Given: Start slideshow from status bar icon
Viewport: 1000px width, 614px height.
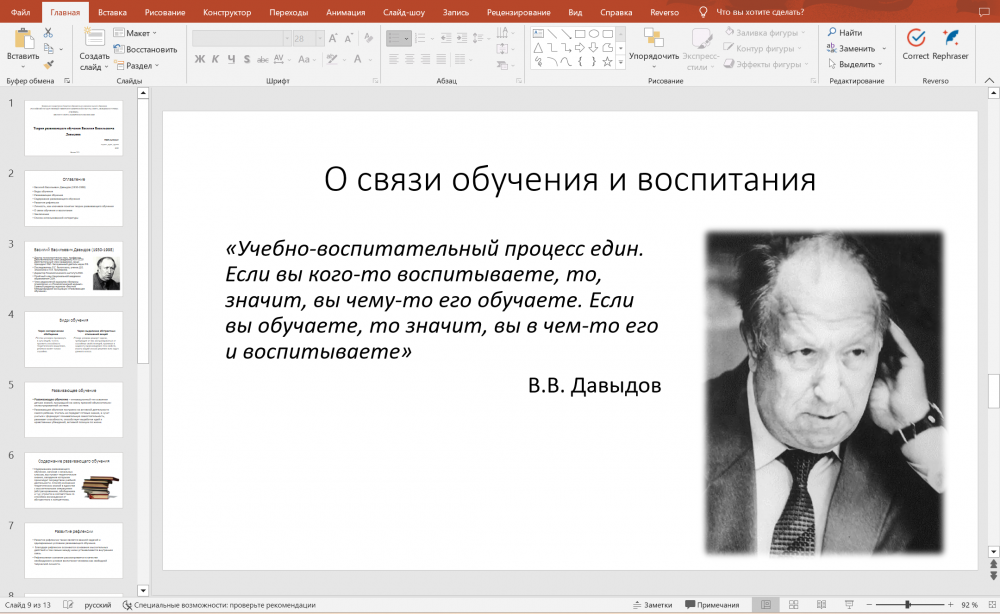Looking at the screenshot, I should 846,605.
